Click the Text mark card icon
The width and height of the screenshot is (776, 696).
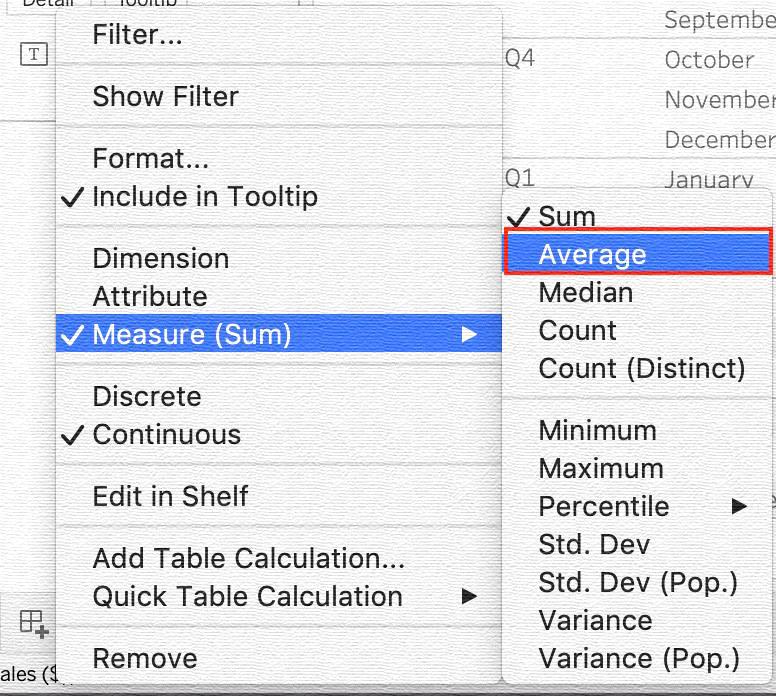[x=34, y=54]
